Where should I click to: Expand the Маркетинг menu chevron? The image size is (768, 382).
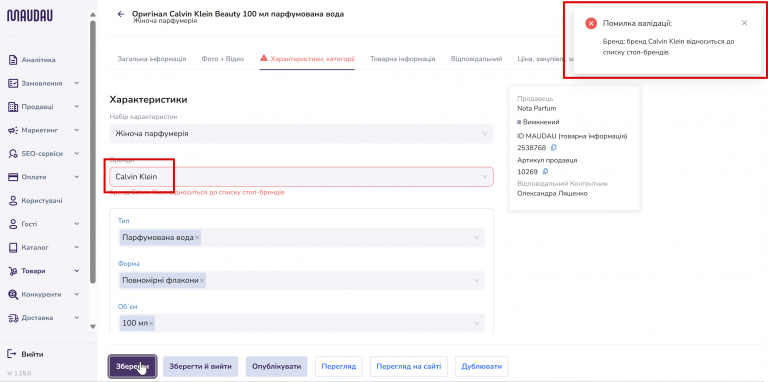coord(76,130)
